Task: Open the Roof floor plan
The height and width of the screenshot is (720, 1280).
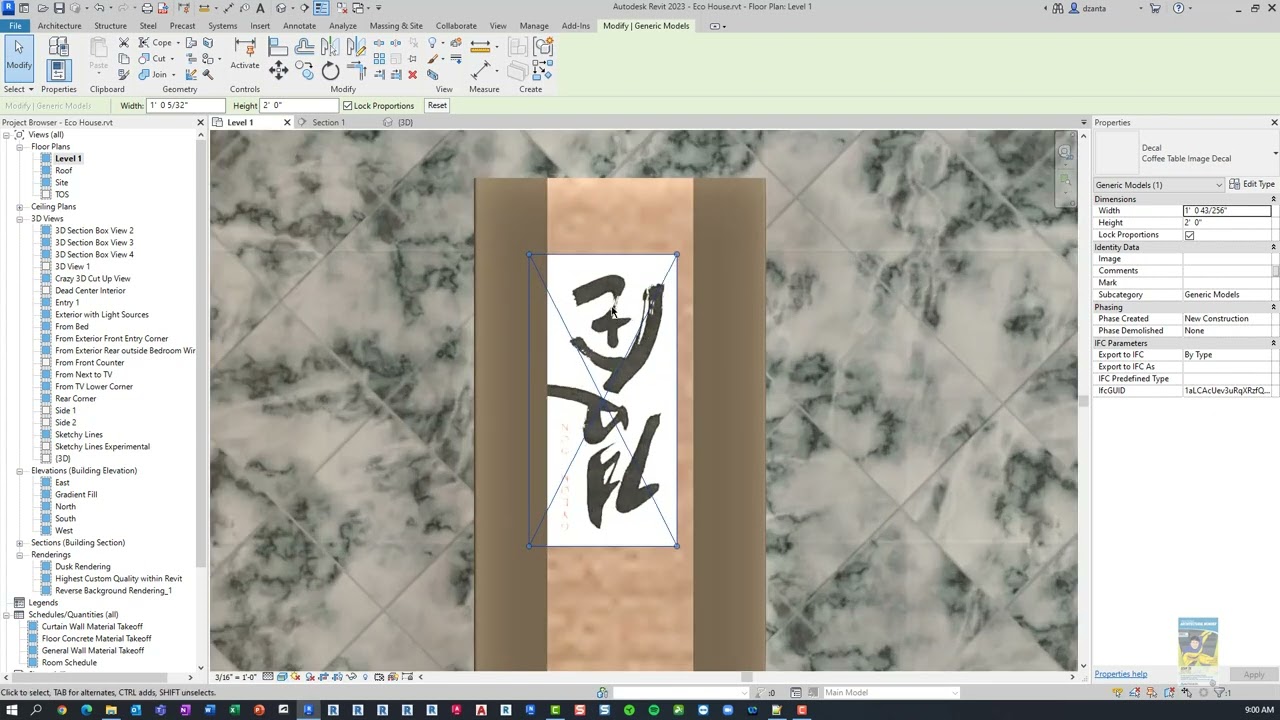Action: pos(63,171)
